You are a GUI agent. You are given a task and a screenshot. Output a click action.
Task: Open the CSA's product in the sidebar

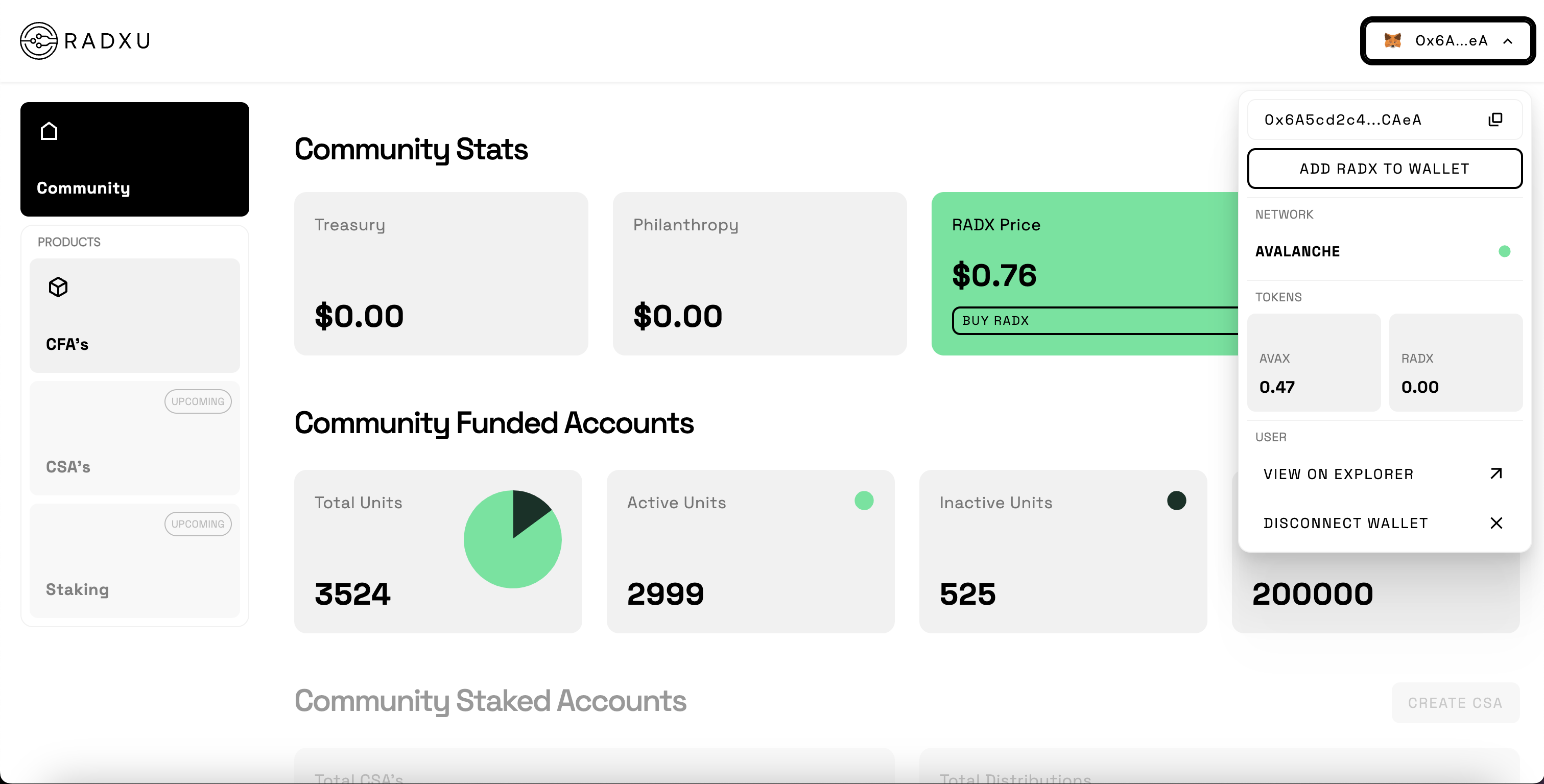click(x=134, y=438)
